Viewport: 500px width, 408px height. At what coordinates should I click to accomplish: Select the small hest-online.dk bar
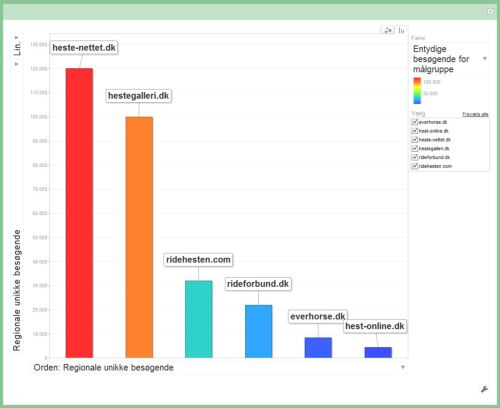(x=378, y=352)
